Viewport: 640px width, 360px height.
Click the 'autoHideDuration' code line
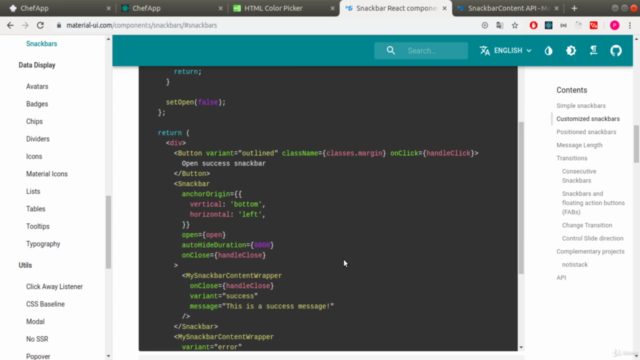point(228,245)
